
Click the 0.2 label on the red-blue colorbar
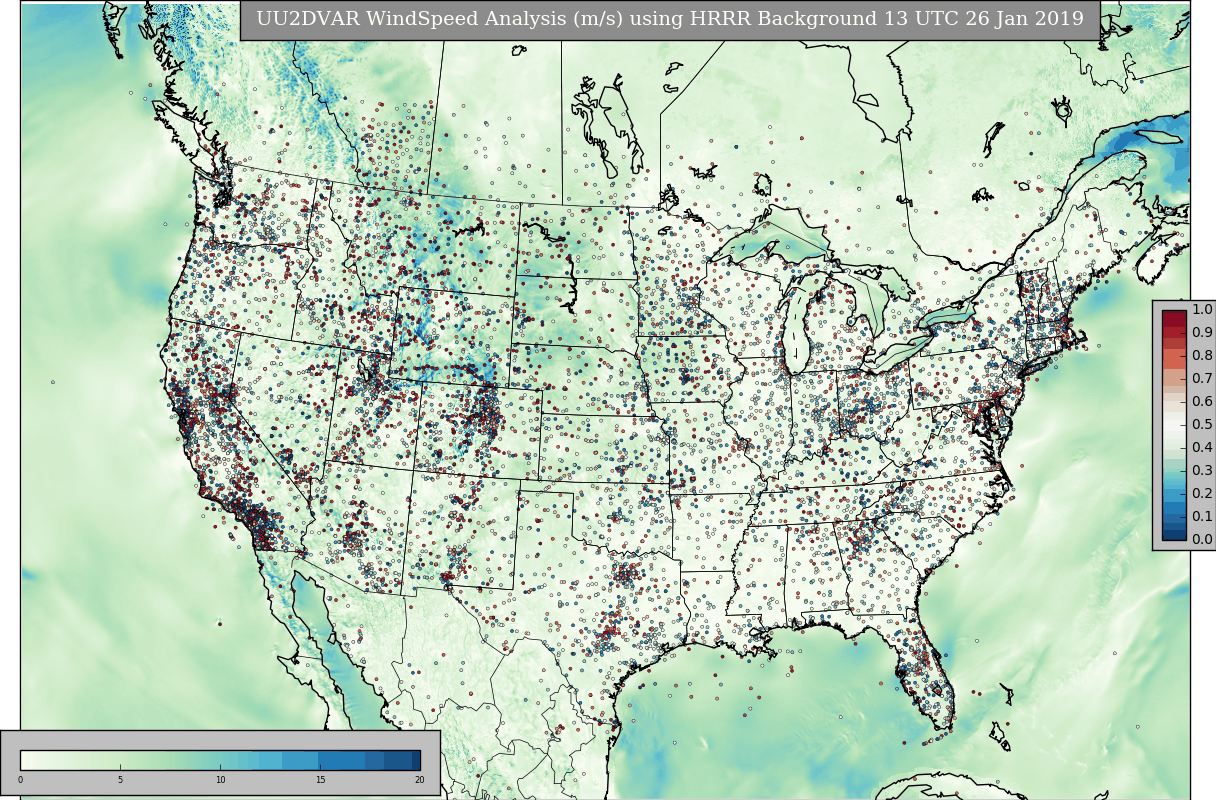[x=1202, y=494]
